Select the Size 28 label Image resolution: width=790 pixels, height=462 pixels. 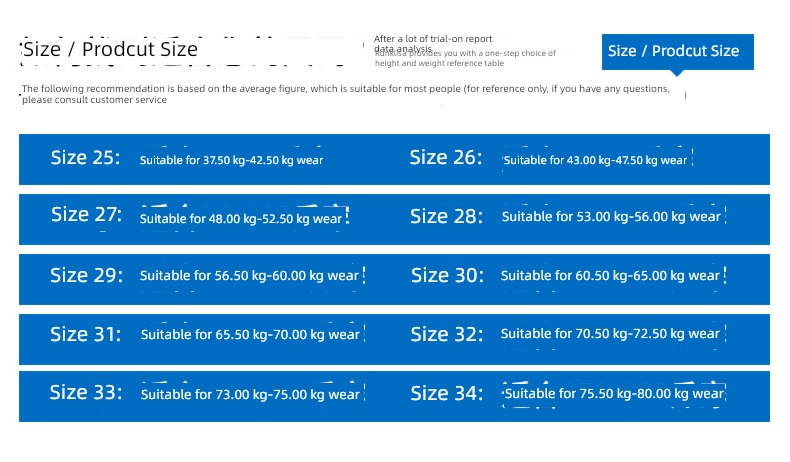click(x=446, y=217)
